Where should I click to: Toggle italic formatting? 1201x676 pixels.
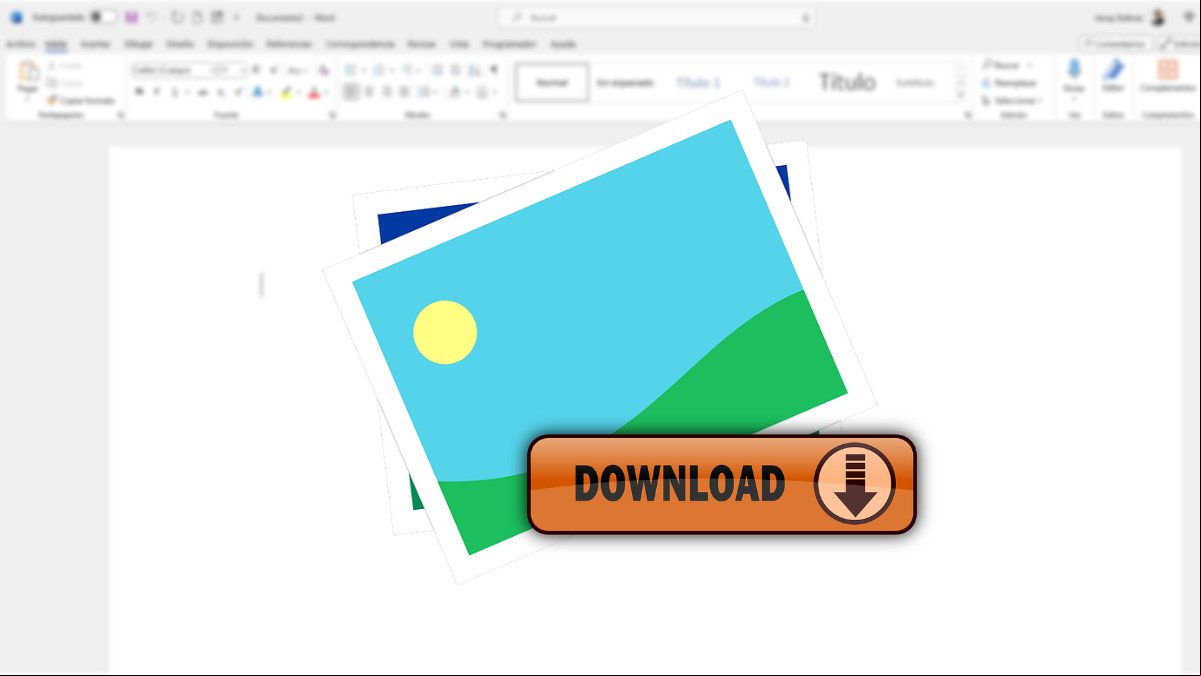[156, 92]
